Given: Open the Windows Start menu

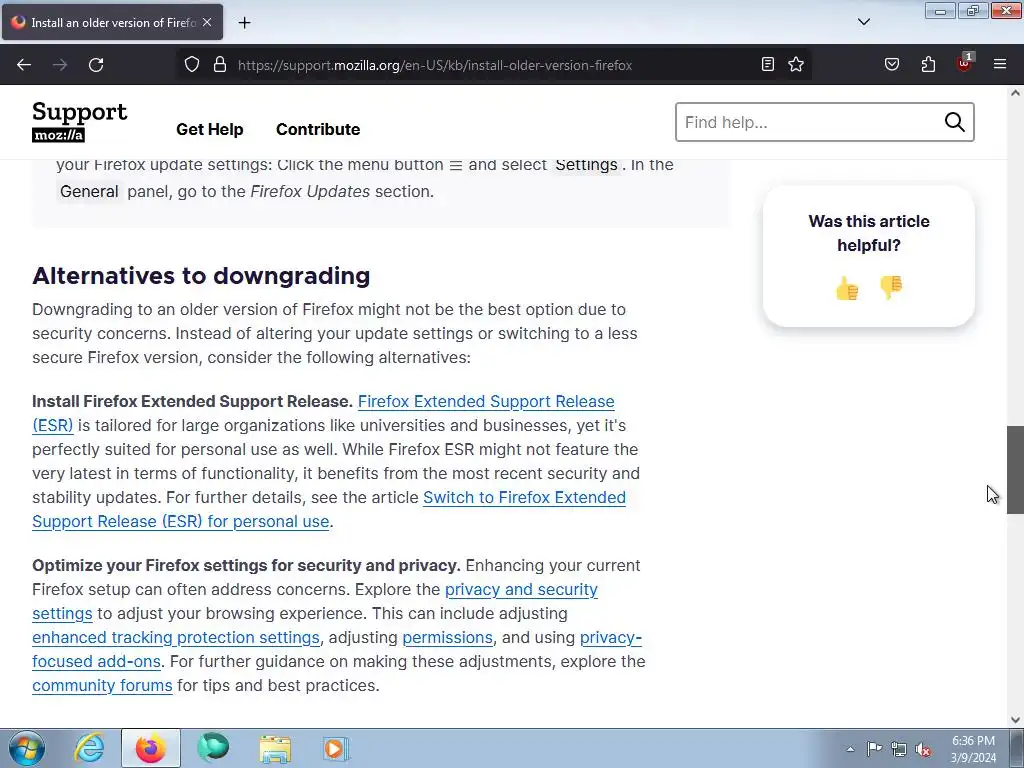Looking at the screenshot, I should click(x=27, y=748).
